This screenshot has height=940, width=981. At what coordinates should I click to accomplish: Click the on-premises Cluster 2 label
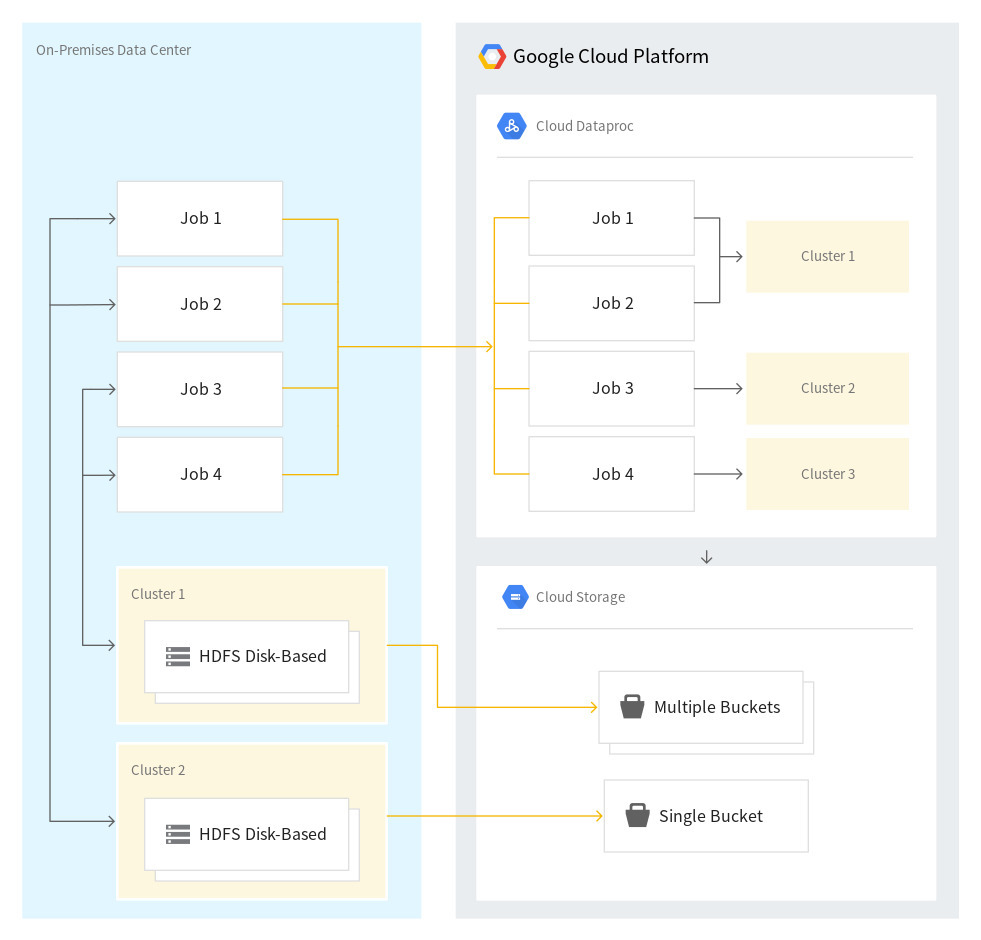[x=158, y=770]
